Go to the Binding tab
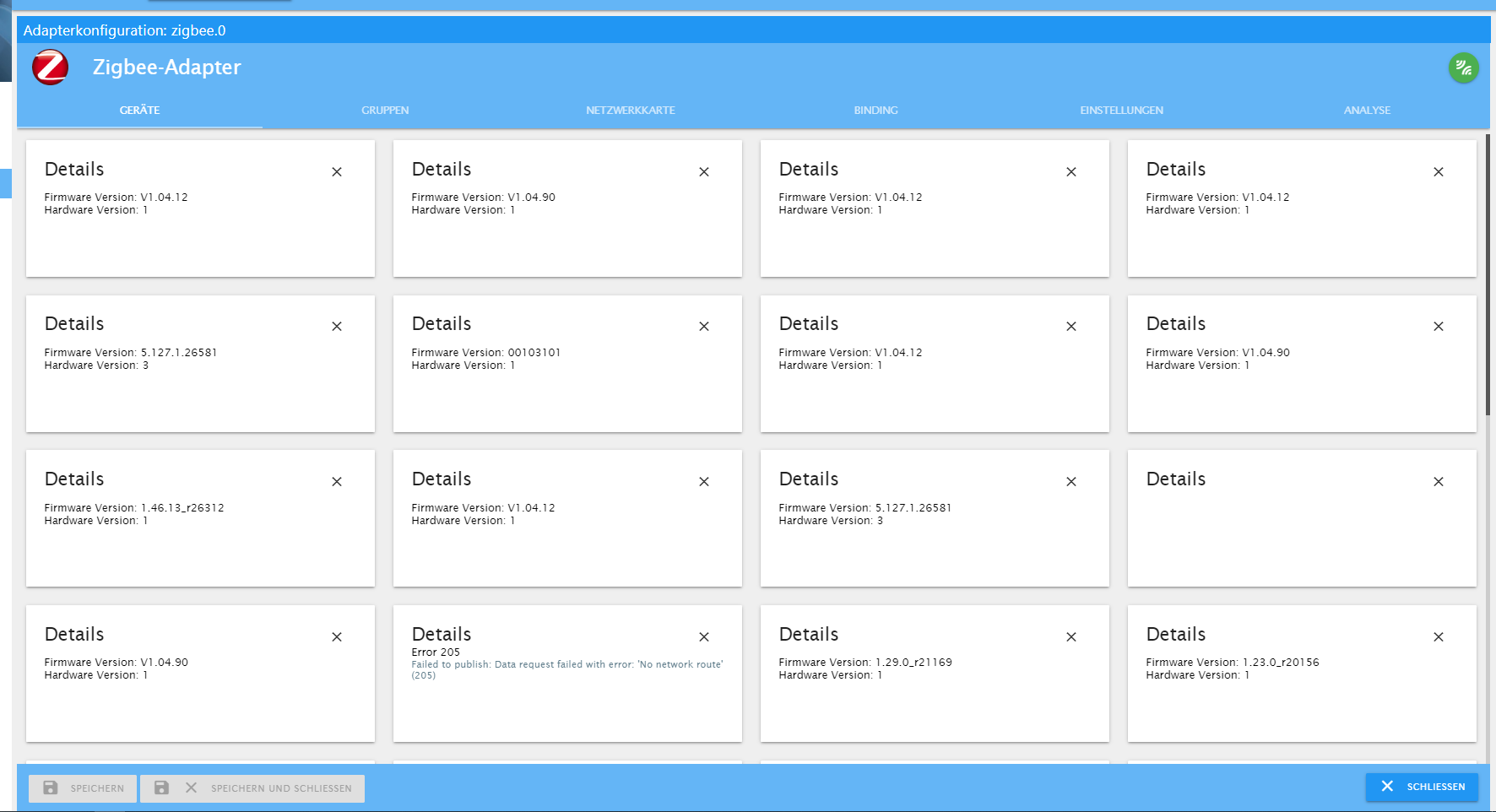1496x812 pixels. [875, 111]
